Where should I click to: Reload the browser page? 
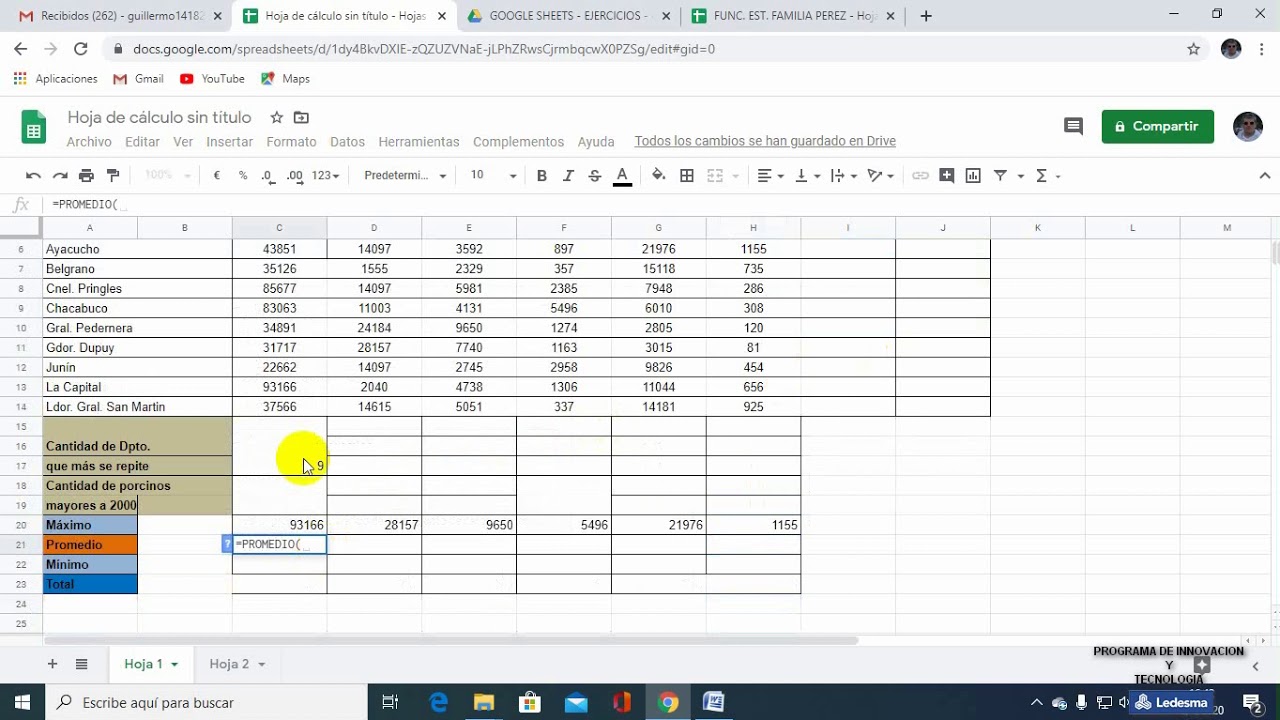coord(80,49)
